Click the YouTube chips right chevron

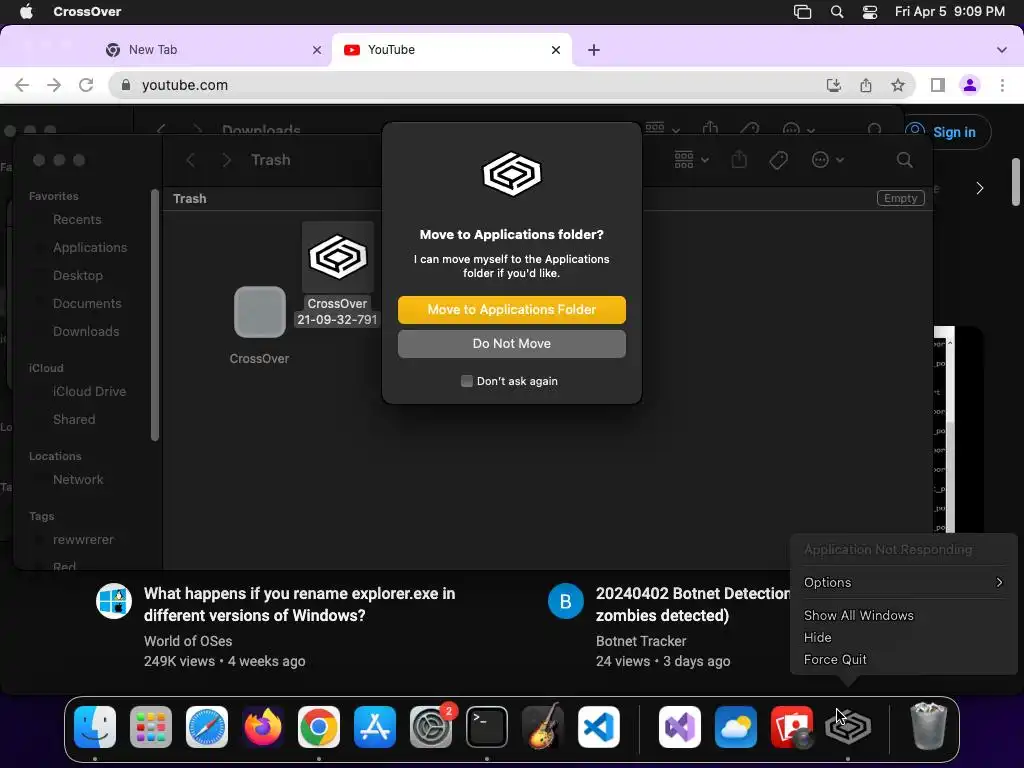pyautogui.click(x=980, y=188)
